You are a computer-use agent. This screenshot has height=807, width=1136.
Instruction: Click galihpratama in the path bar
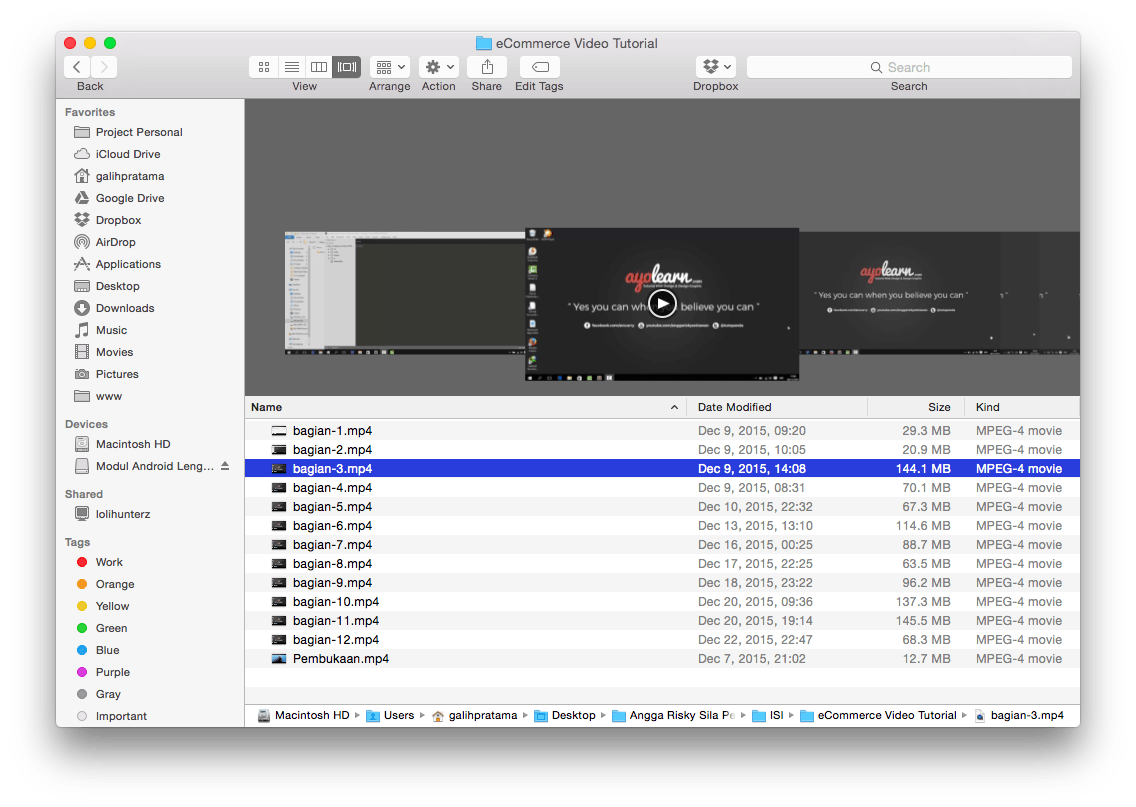(x=475, y=716)
